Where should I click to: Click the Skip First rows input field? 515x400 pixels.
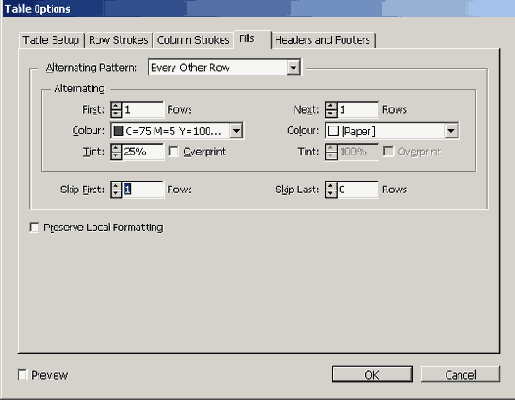(x=143, y=190)
